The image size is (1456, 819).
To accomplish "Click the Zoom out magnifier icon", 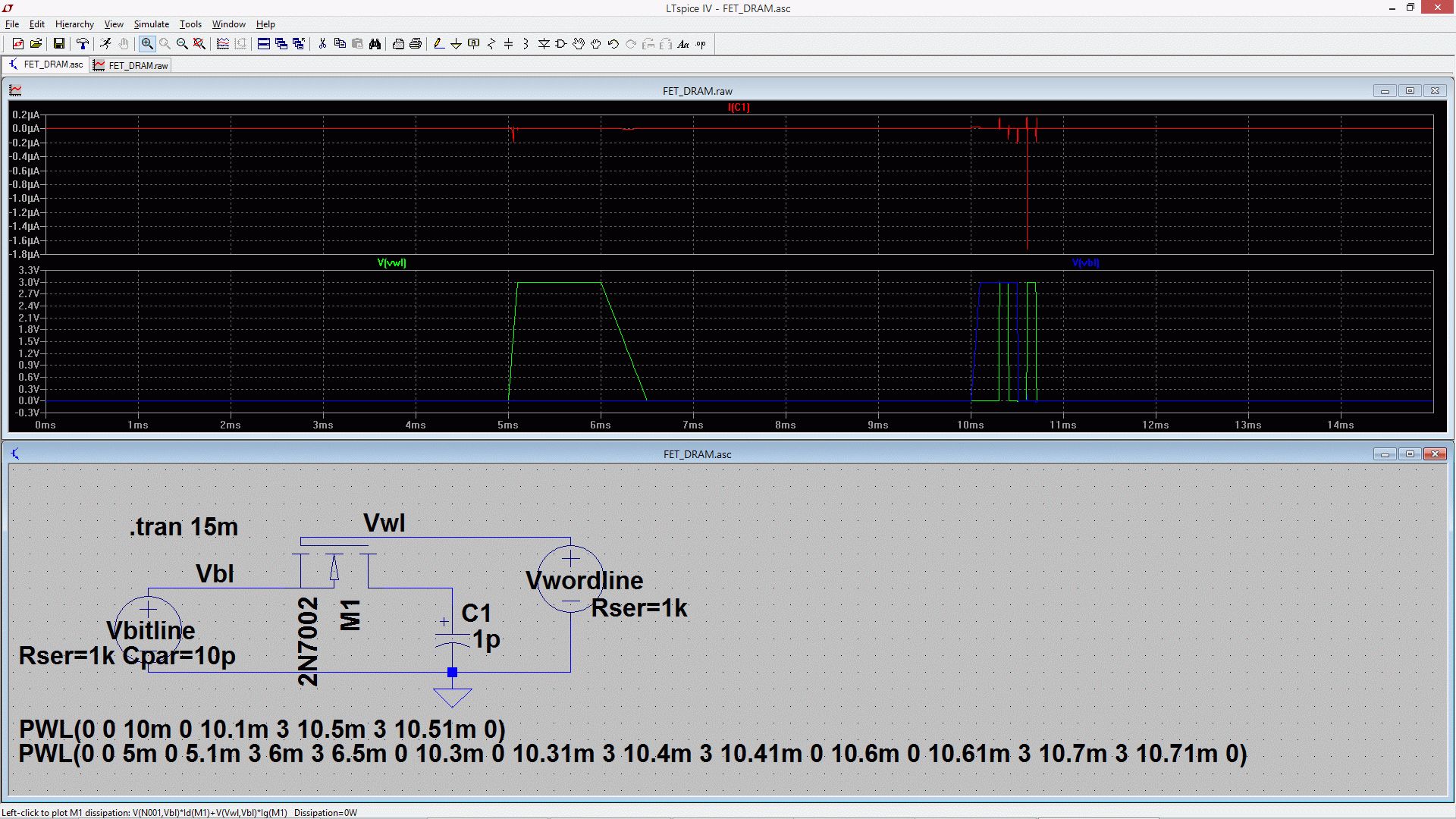I will coord(182,44).
